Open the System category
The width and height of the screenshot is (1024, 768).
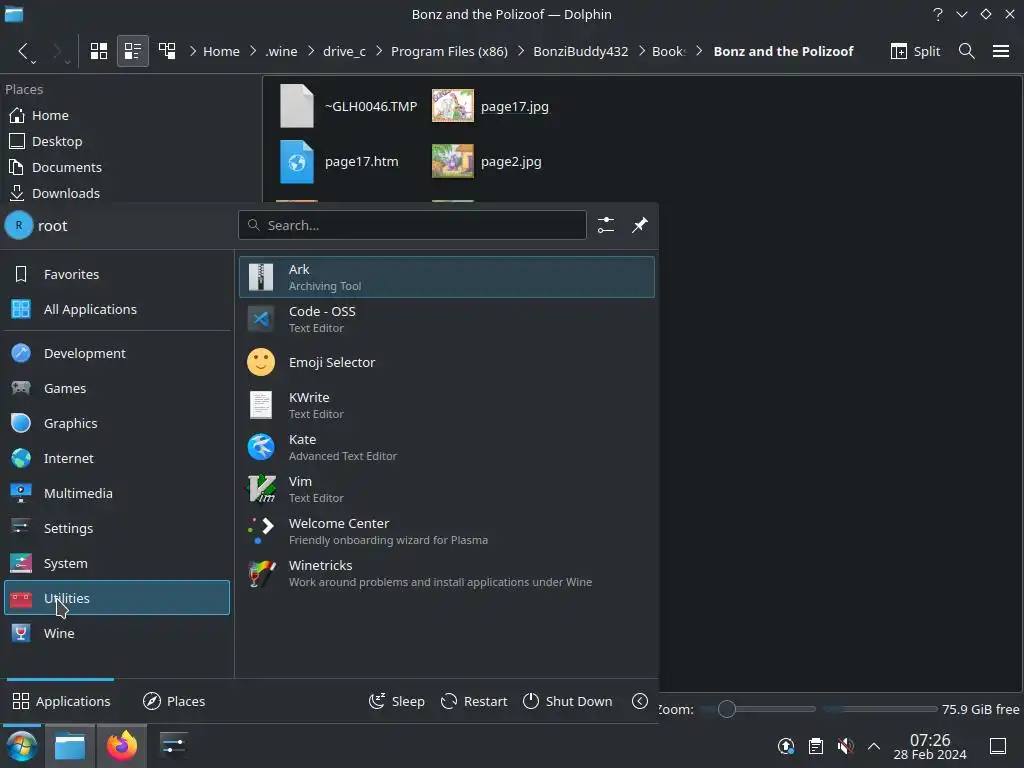tap(117, 563)
